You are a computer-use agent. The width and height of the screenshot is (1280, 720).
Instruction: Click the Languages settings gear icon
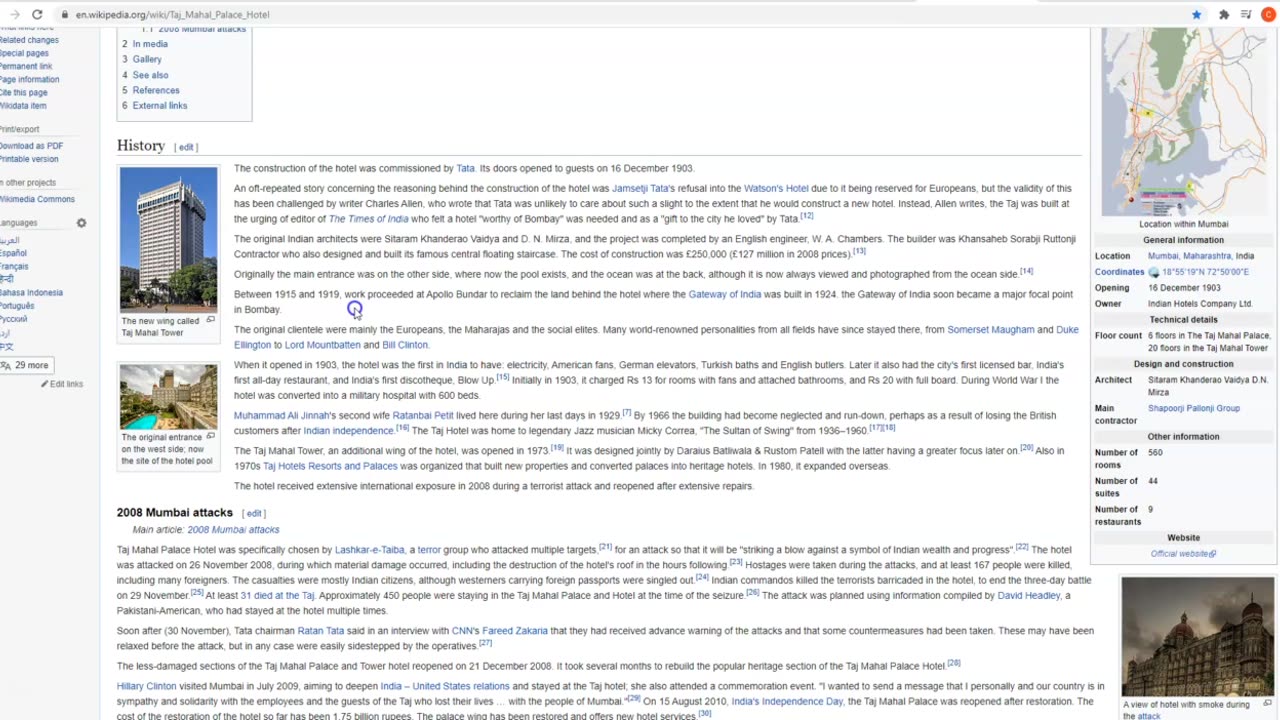pos(81,223)
